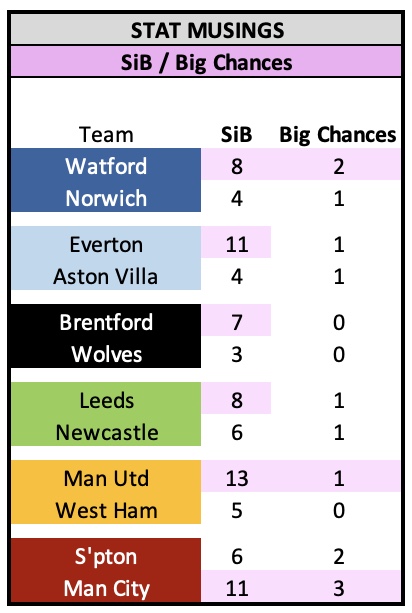Click the Man City team cell
The image size is (412, 613).
pos(106,586)
